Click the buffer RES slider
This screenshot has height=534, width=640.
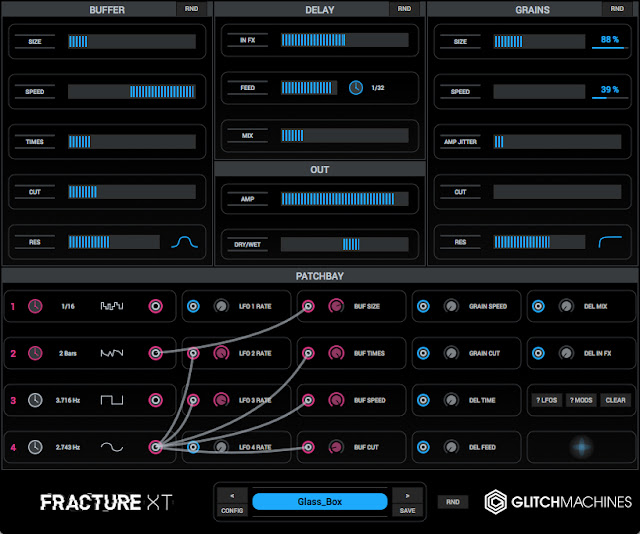[x=114, y=242]
